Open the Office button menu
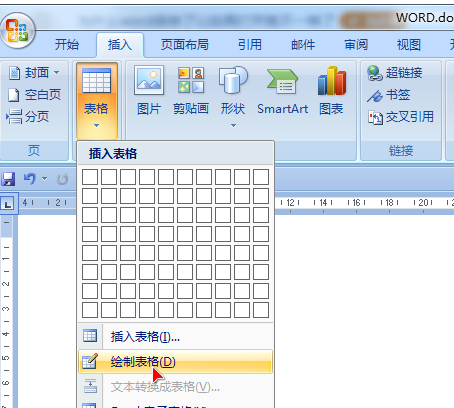The image size is (454, 408). coord(17,31)
